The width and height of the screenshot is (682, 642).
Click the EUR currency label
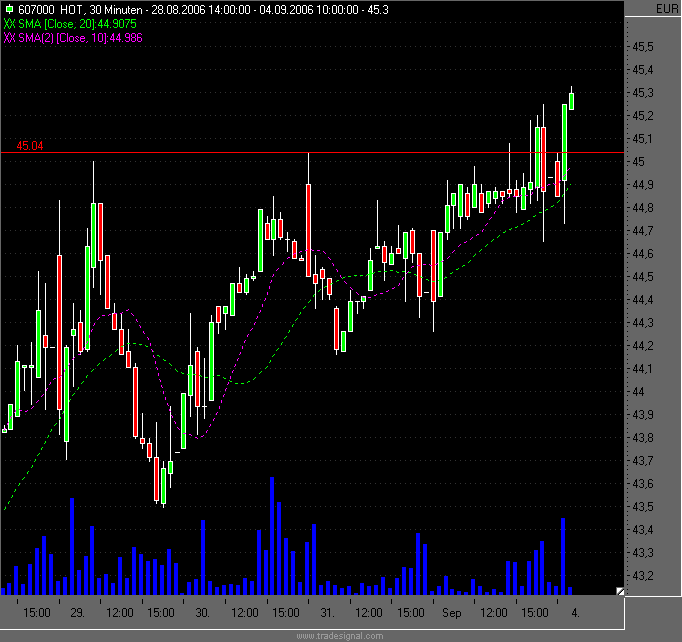[x=667, y=9]
